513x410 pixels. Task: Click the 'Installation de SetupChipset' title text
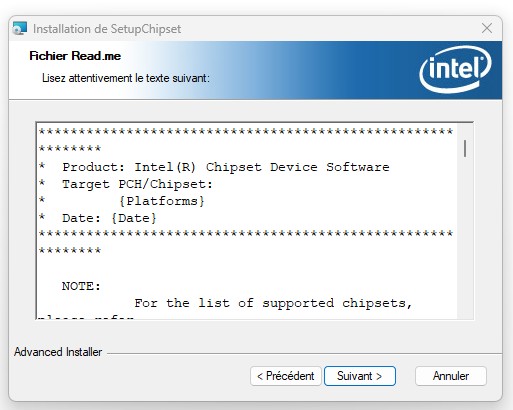107,29
